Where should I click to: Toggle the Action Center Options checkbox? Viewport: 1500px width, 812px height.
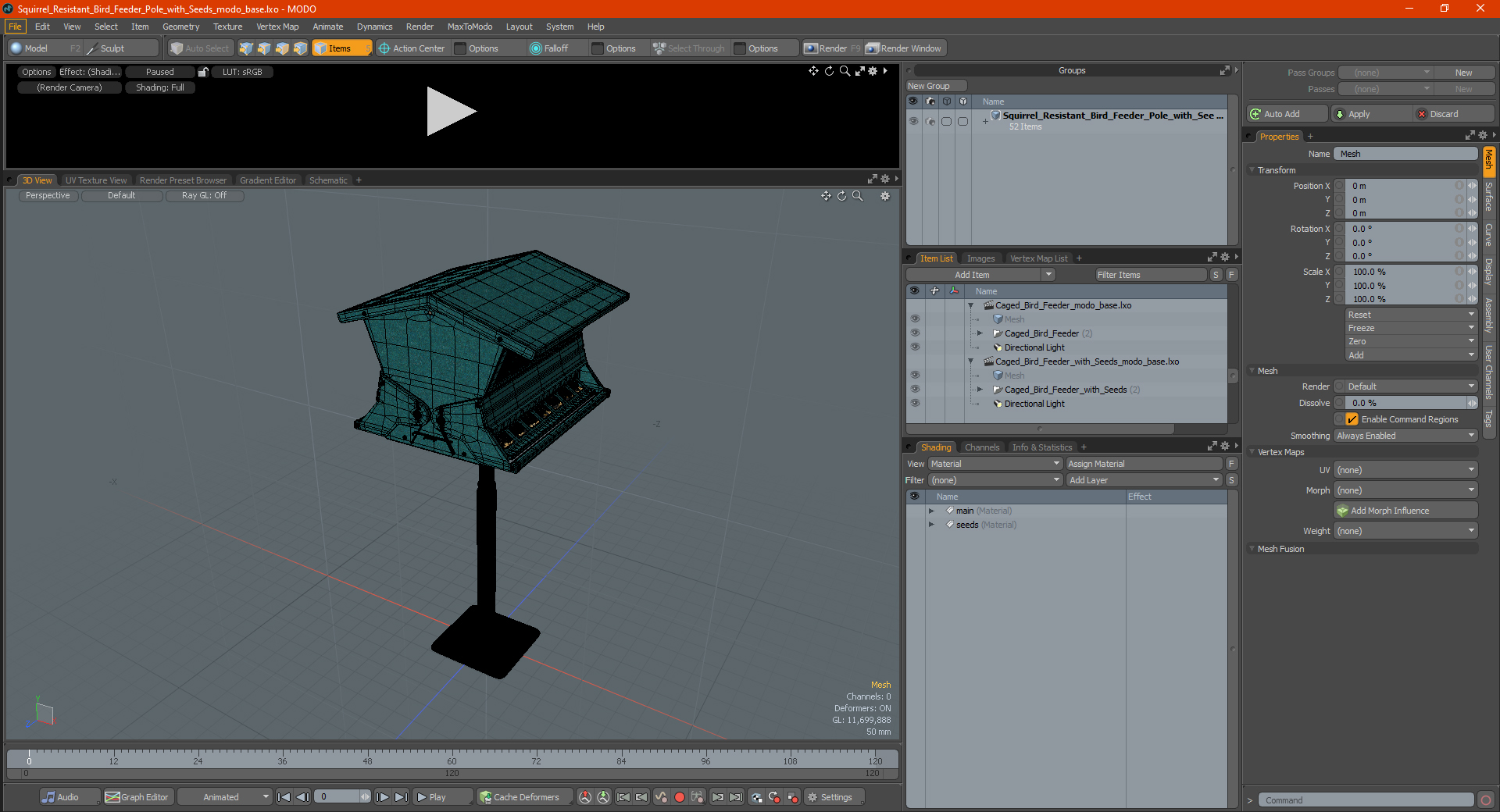pyautogui.click(x=461, y=48)
